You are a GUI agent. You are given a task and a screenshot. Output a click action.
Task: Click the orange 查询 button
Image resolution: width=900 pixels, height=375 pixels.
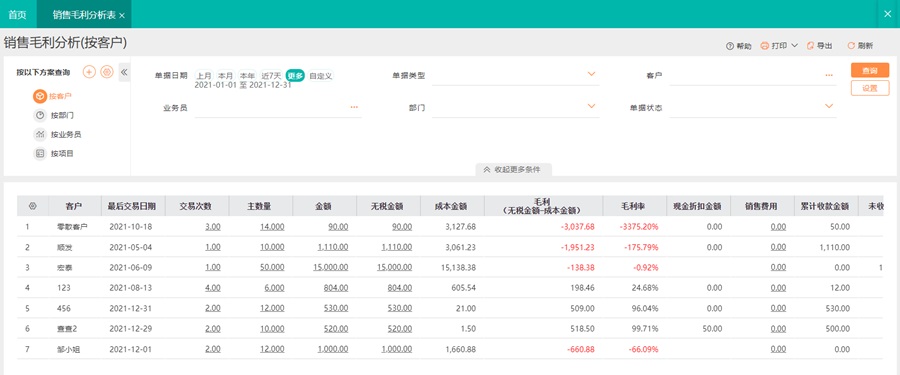tap(870, 70)
